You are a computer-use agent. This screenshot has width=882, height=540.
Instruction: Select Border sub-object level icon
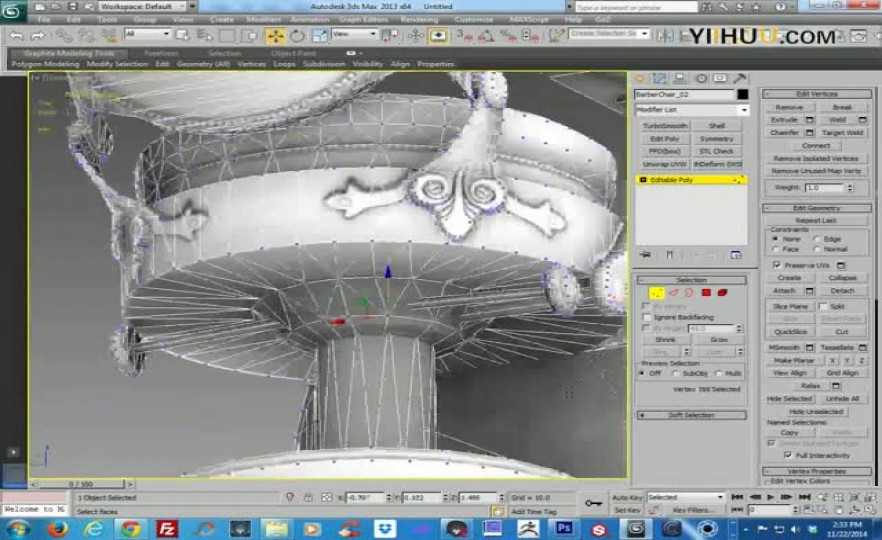point(689,292)
